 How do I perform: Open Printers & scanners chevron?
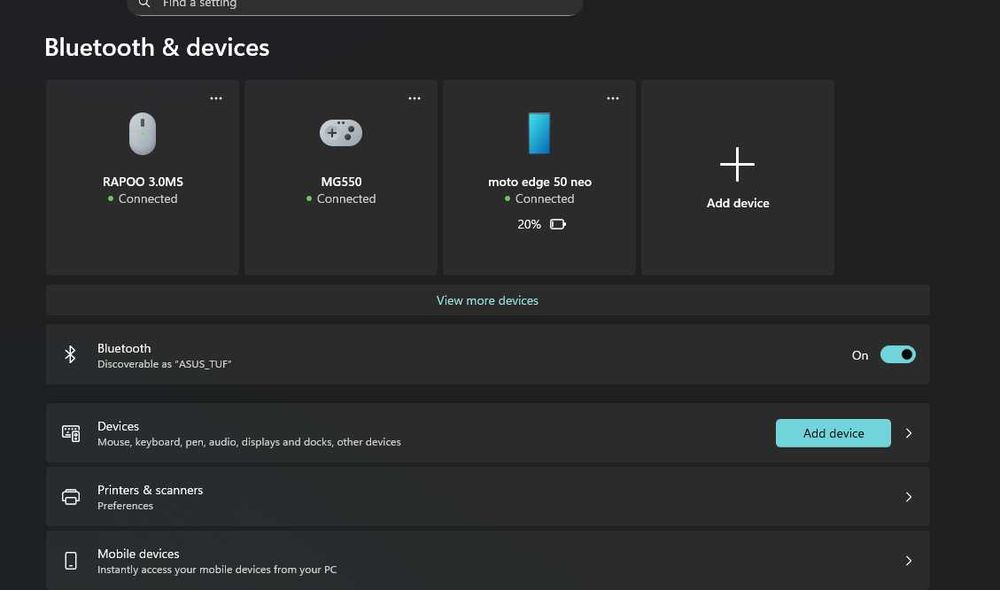909,497
